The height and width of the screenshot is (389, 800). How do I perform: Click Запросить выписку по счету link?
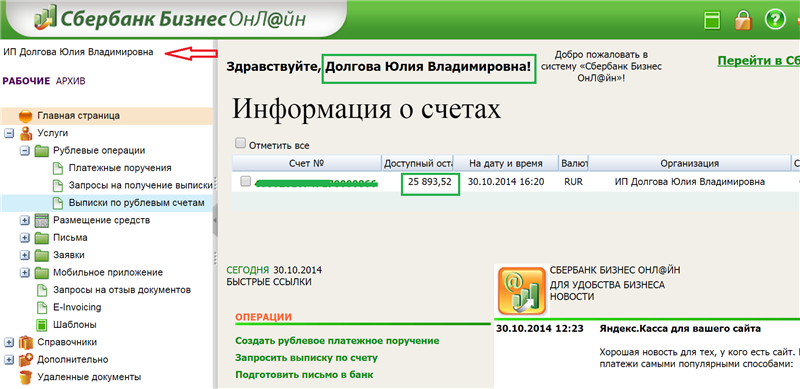tap(306, 357)
